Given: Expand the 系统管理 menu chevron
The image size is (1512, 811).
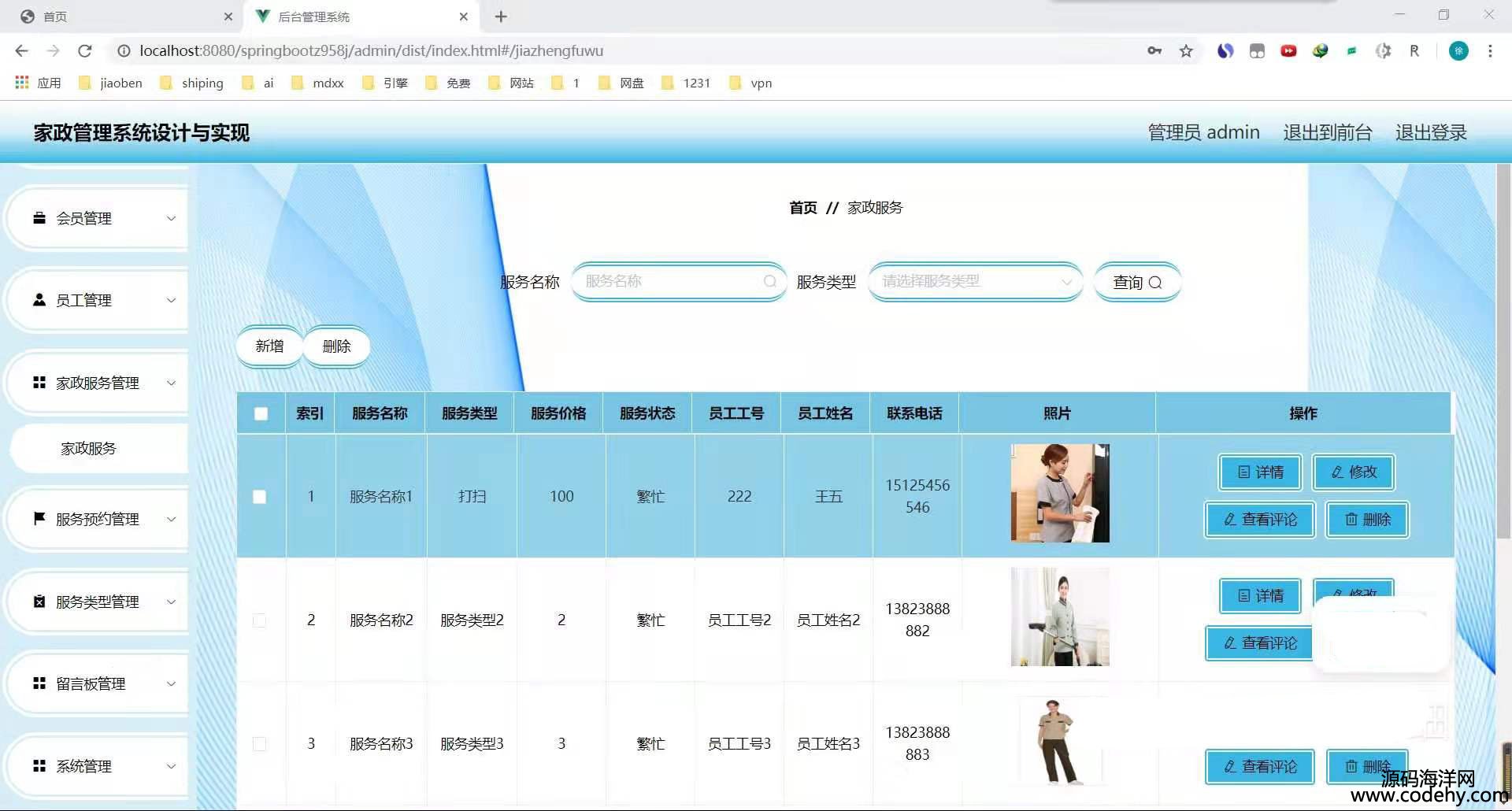Looking at the screenshot, I should click(171, 766).
